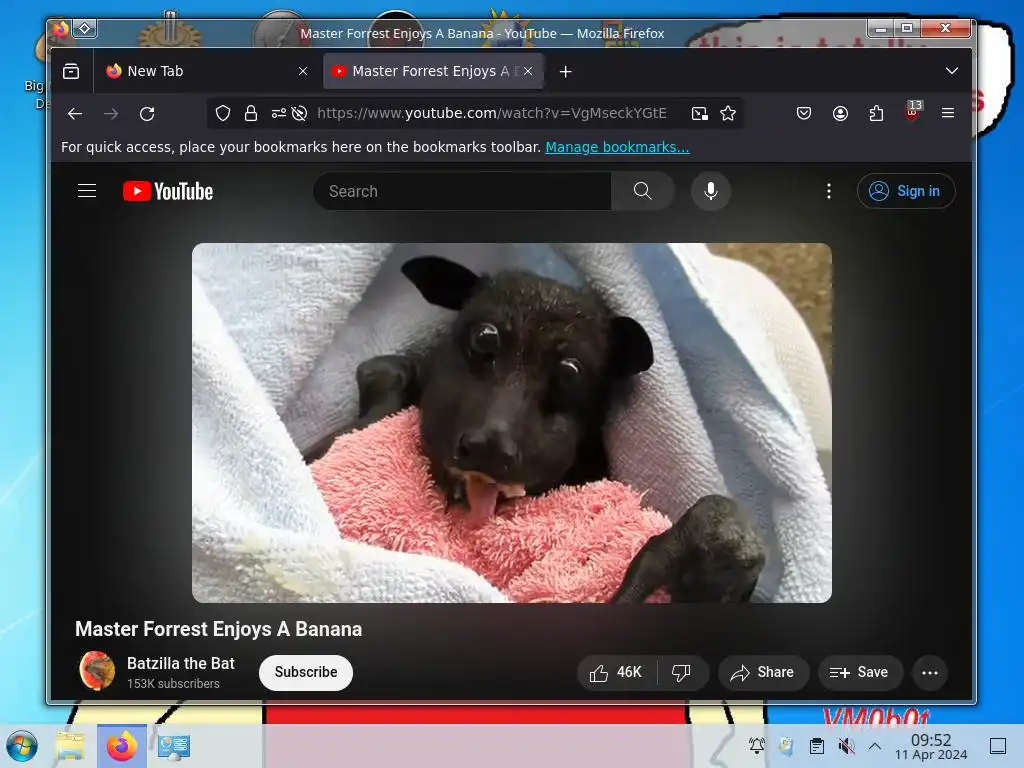Open Firefox application hamburger menu
This screenshot has width=1024, height=768.
pyautogui.click(x=948, y=113)
